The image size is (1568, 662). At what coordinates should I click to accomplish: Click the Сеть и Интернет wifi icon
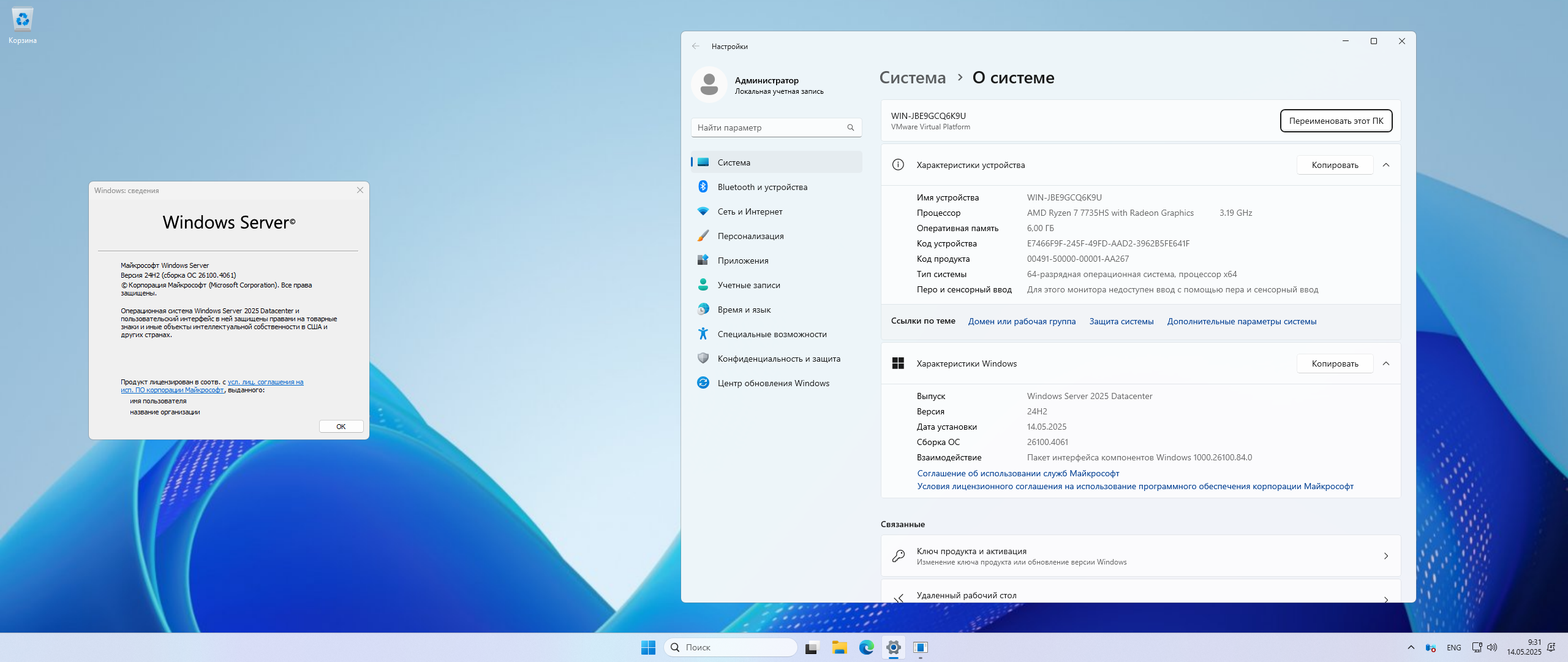coord(703,211)
